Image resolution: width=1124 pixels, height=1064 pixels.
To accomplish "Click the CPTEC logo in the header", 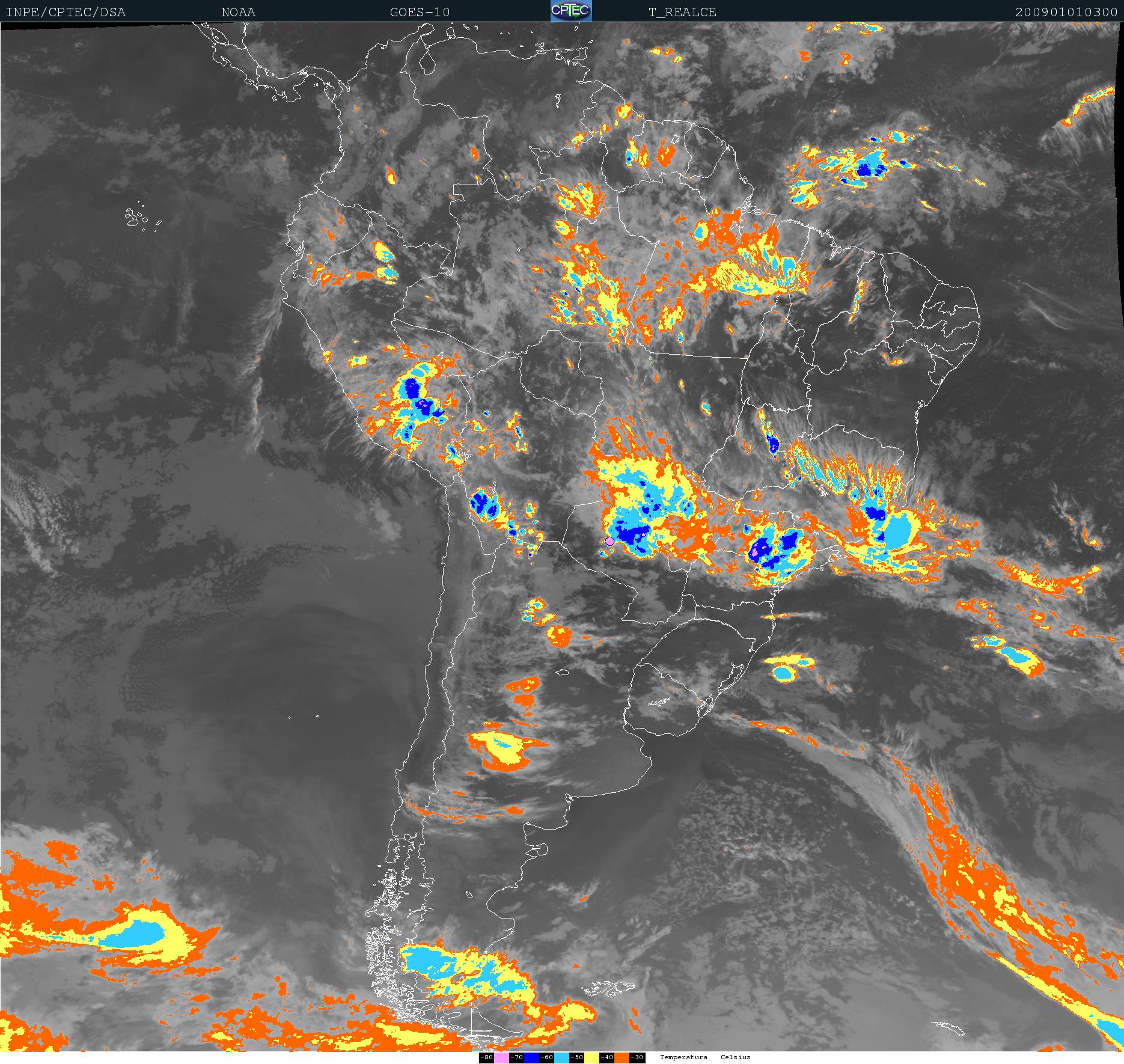I will [x=570, y=11].
